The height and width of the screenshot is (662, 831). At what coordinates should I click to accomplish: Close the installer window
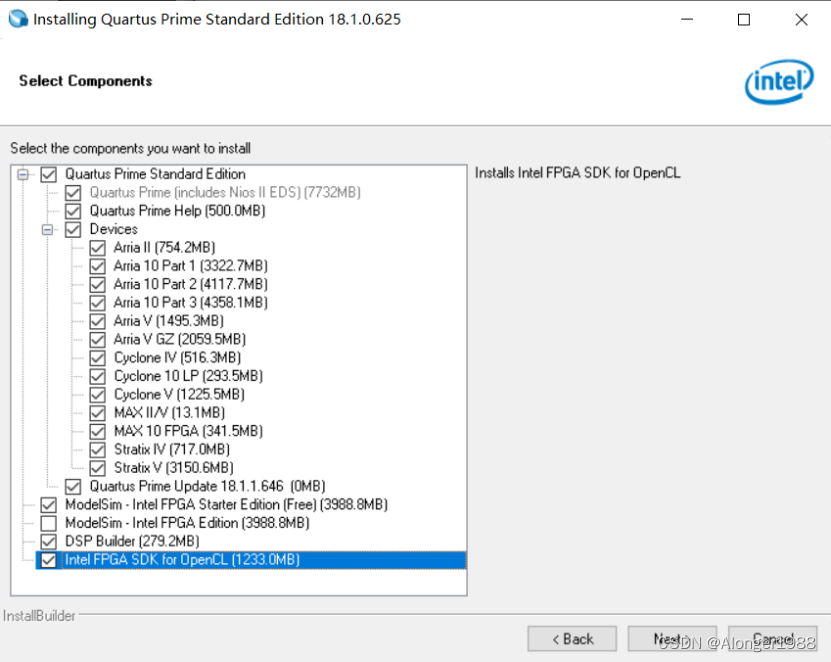pos(801,20)
